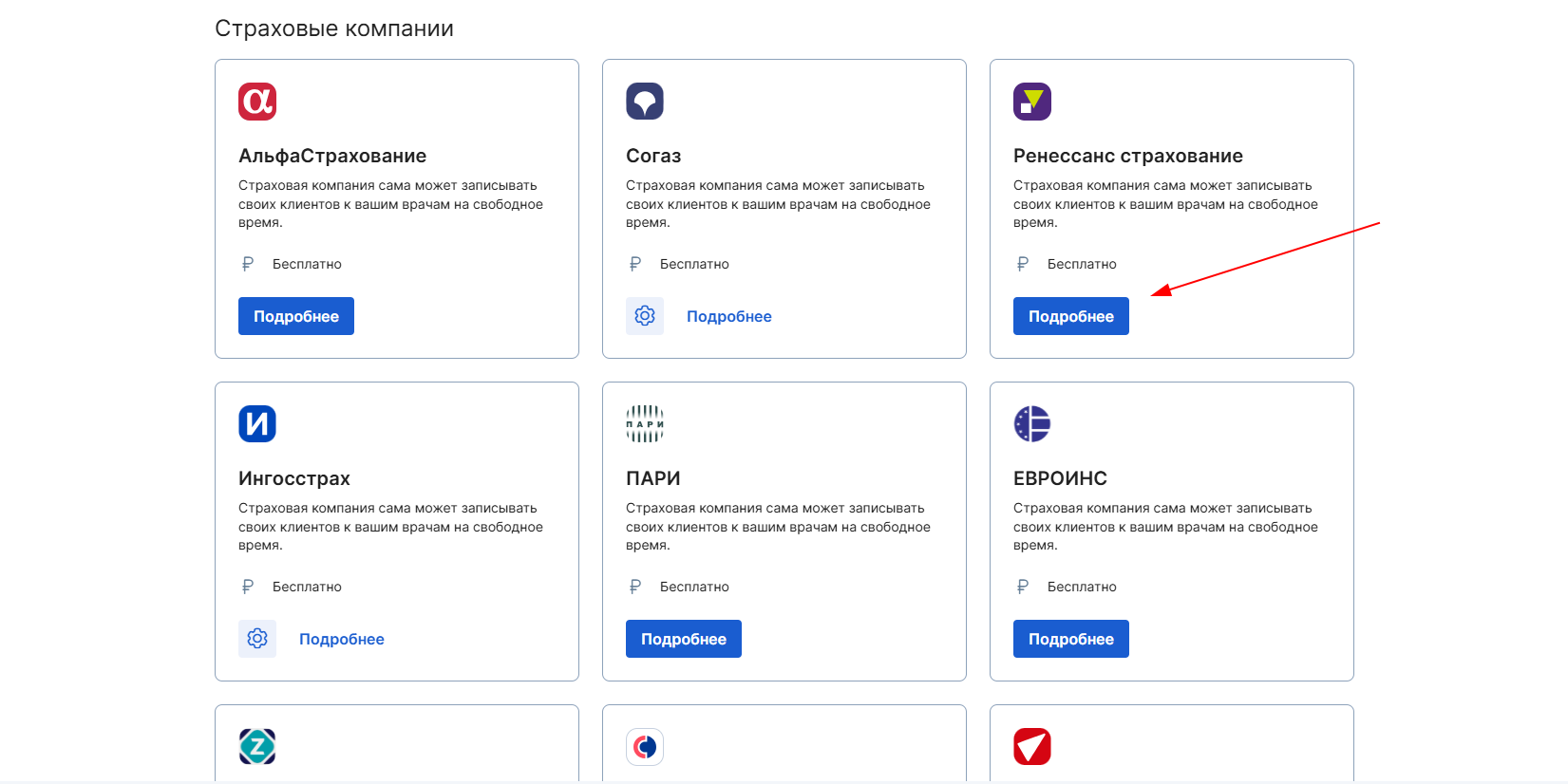Open Подробнее button on ЕВРОИНС card
Screen dimensions: 1568x784
click(x=1071, y=639)
